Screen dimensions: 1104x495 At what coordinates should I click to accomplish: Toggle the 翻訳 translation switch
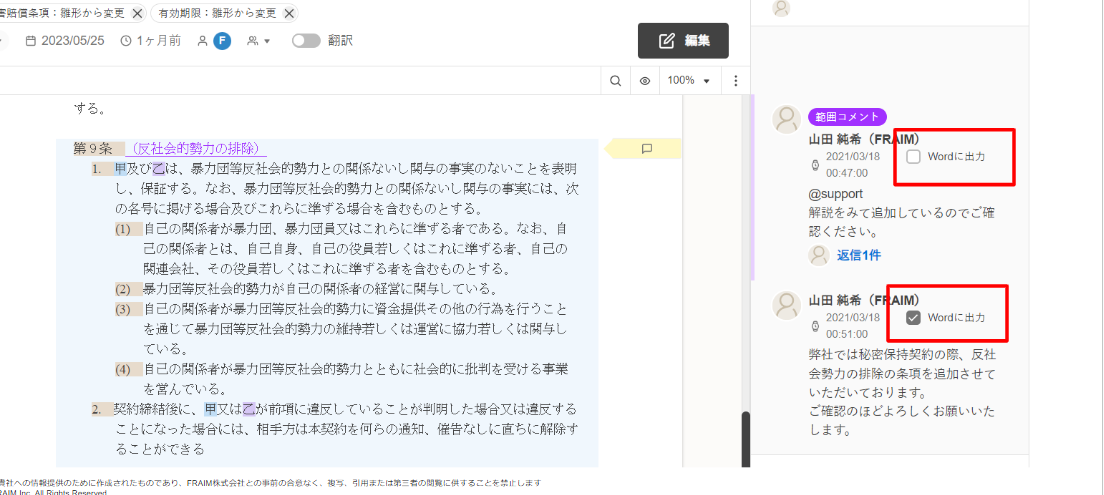[x=306, y=41]
